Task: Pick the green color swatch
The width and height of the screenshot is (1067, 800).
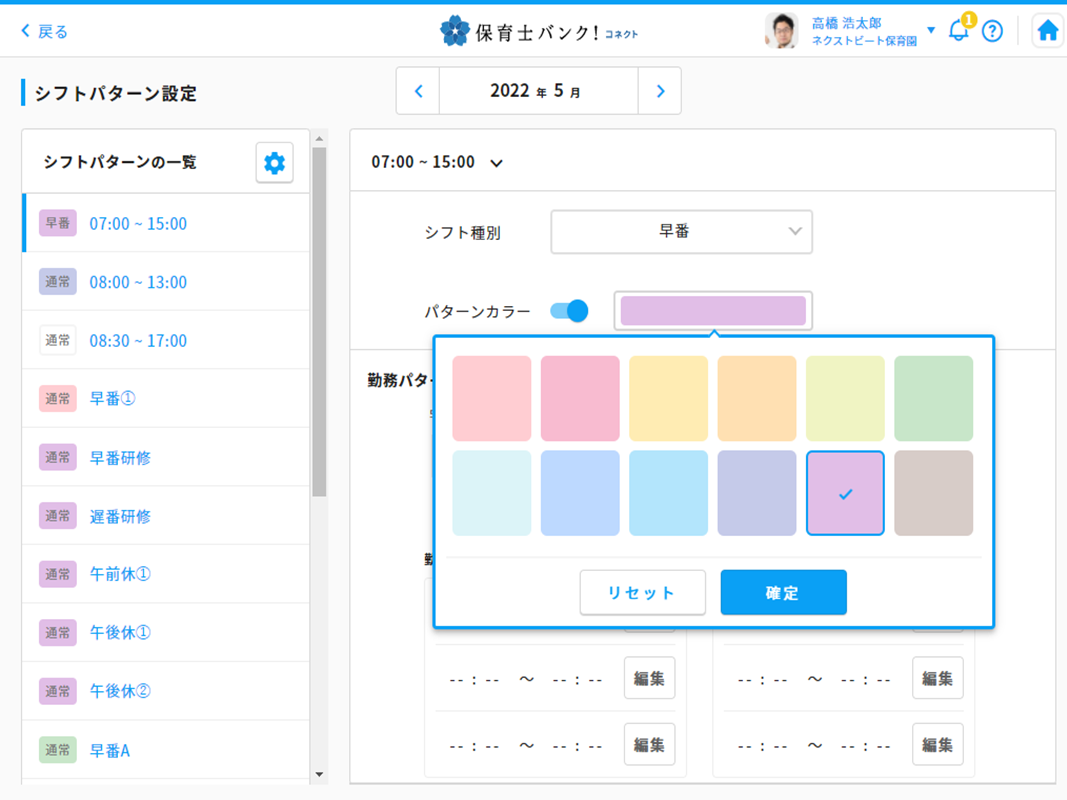Action: coord(933,399)
